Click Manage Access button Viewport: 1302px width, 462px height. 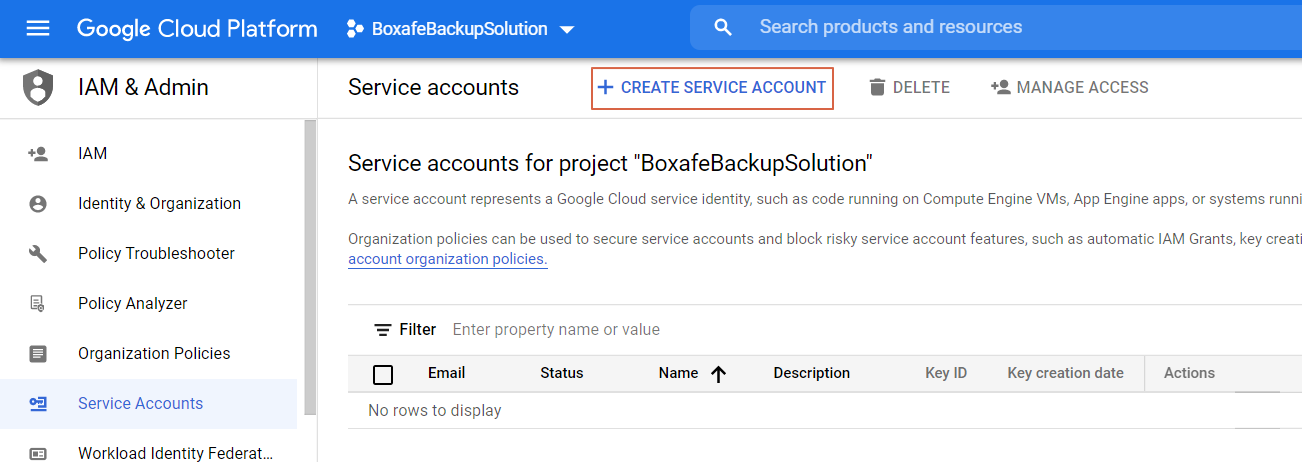[1069, 88]
